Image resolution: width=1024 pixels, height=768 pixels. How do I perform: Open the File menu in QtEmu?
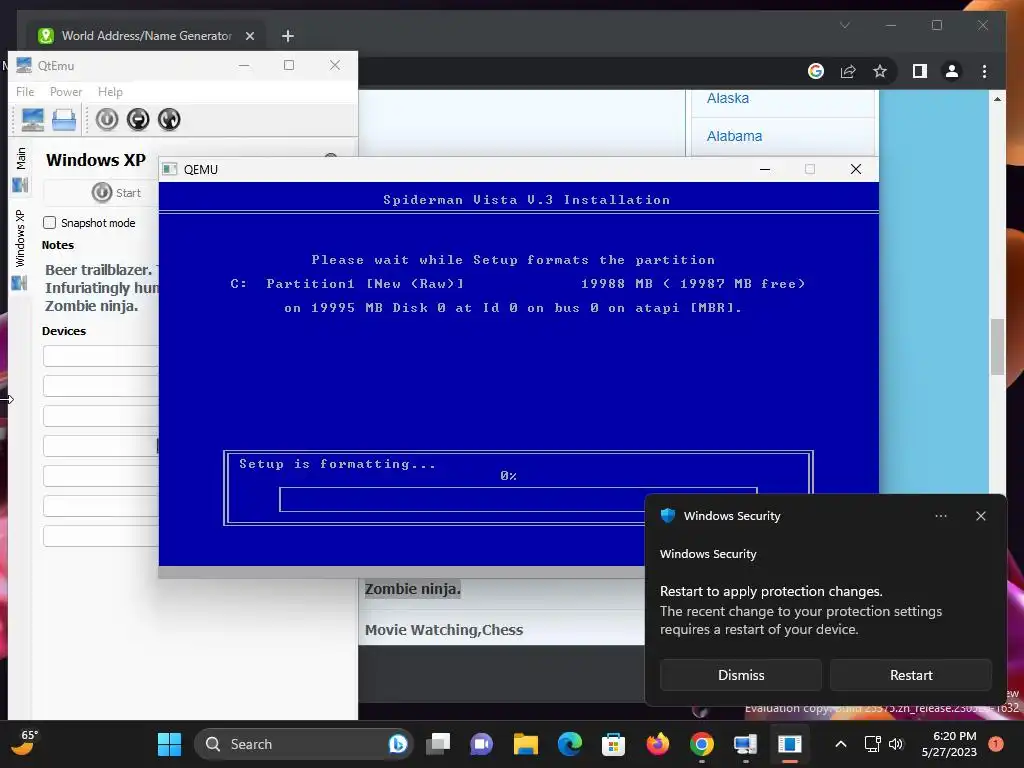click(x=25, y=92)
